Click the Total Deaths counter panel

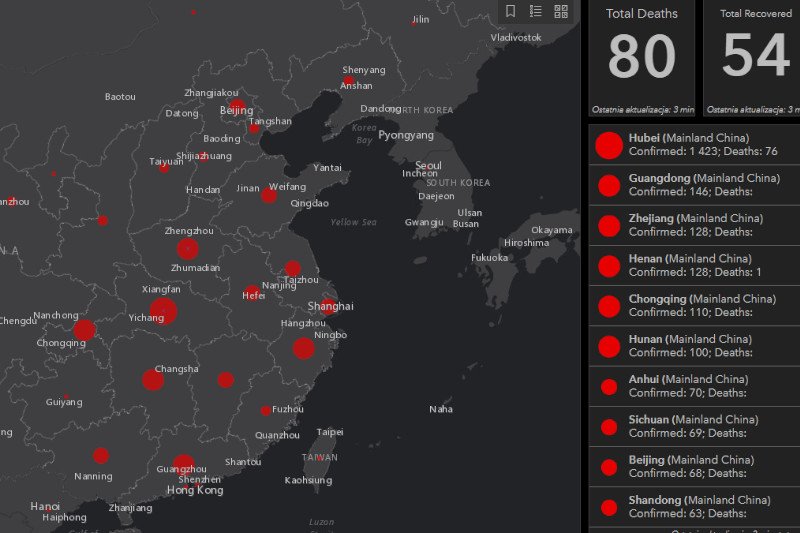pos(641,58)
